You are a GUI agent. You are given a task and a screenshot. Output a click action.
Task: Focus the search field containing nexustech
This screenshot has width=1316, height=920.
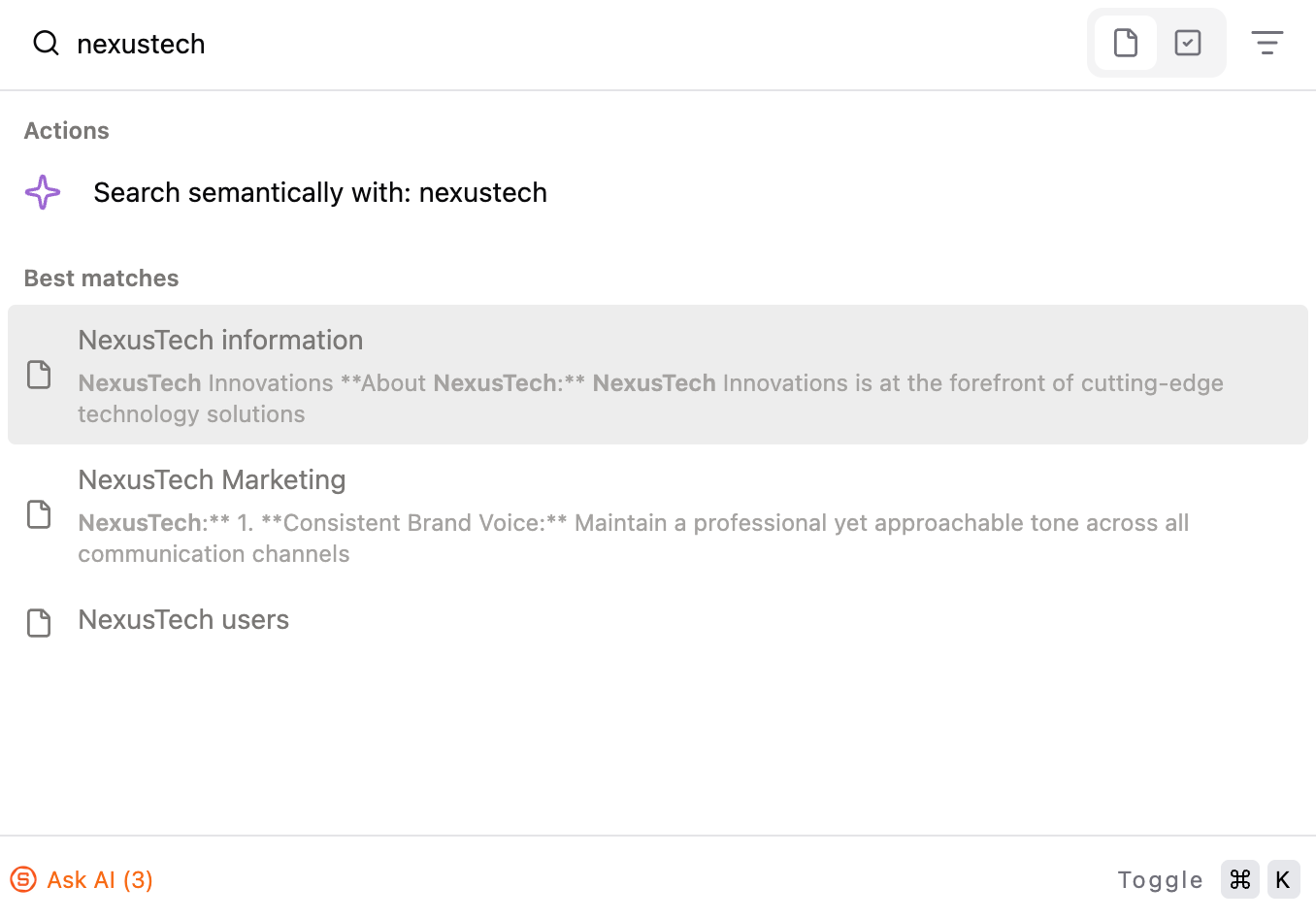[x=573, y=44]
